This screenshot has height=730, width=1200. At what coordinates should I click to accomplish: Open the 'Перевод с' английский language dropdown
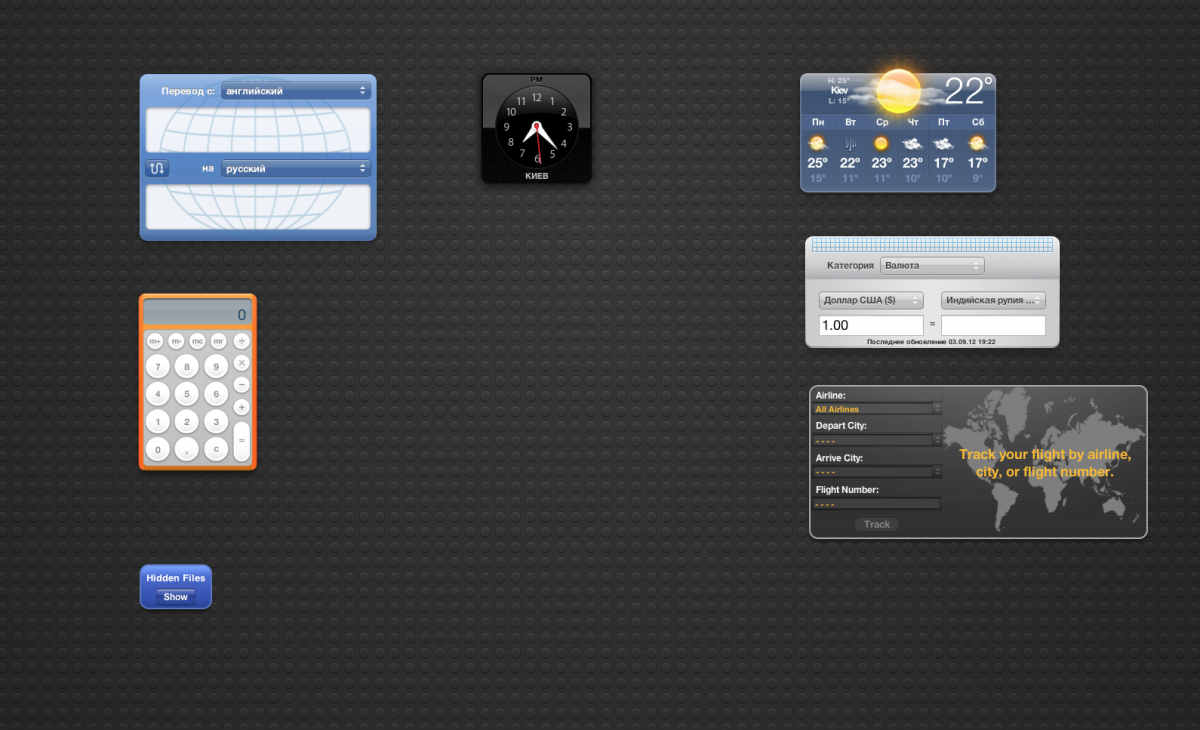pos(296,91)
